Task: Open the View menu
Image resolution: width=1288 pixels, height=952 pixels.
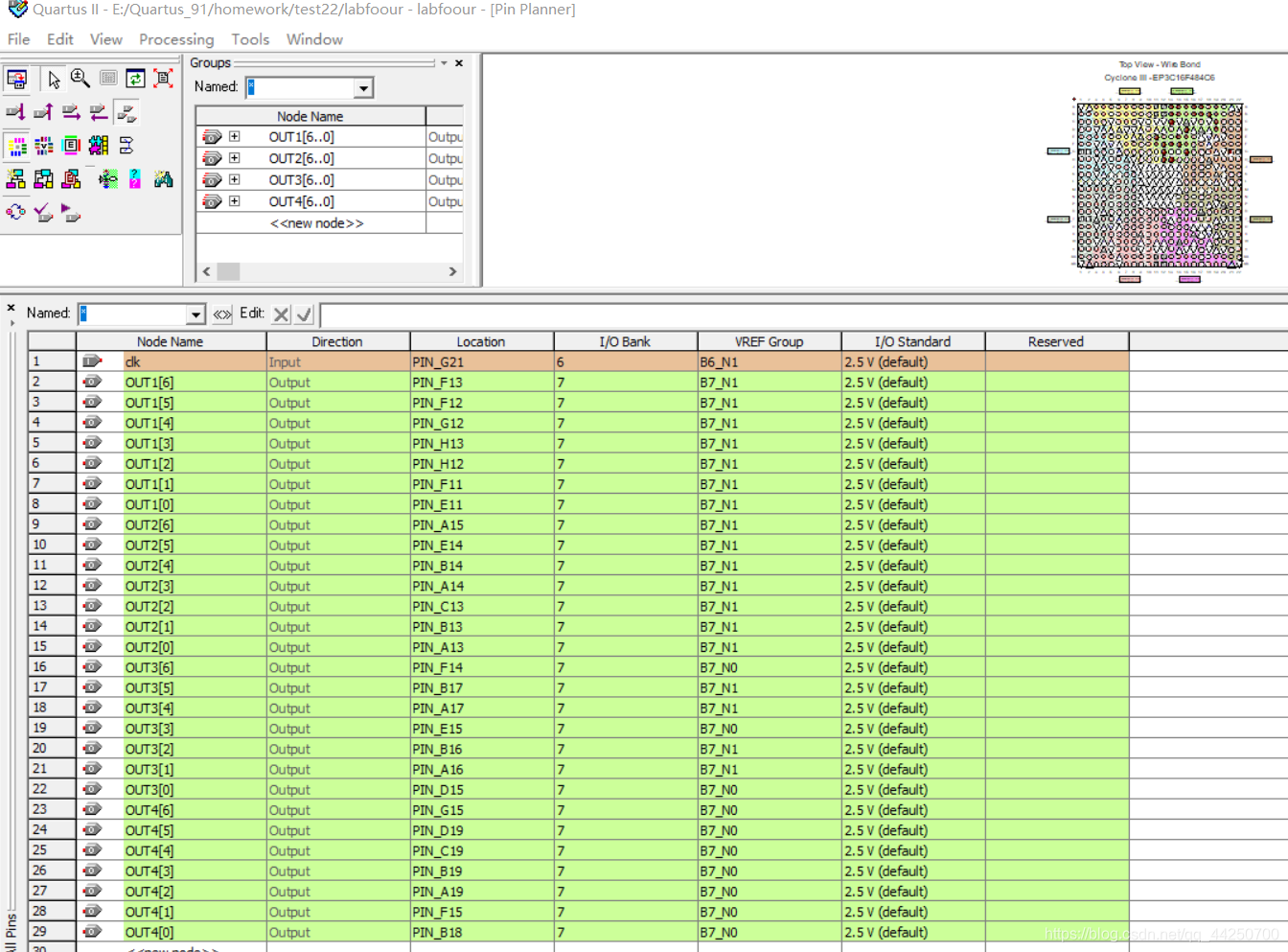Action: click(x=105, y=39)
